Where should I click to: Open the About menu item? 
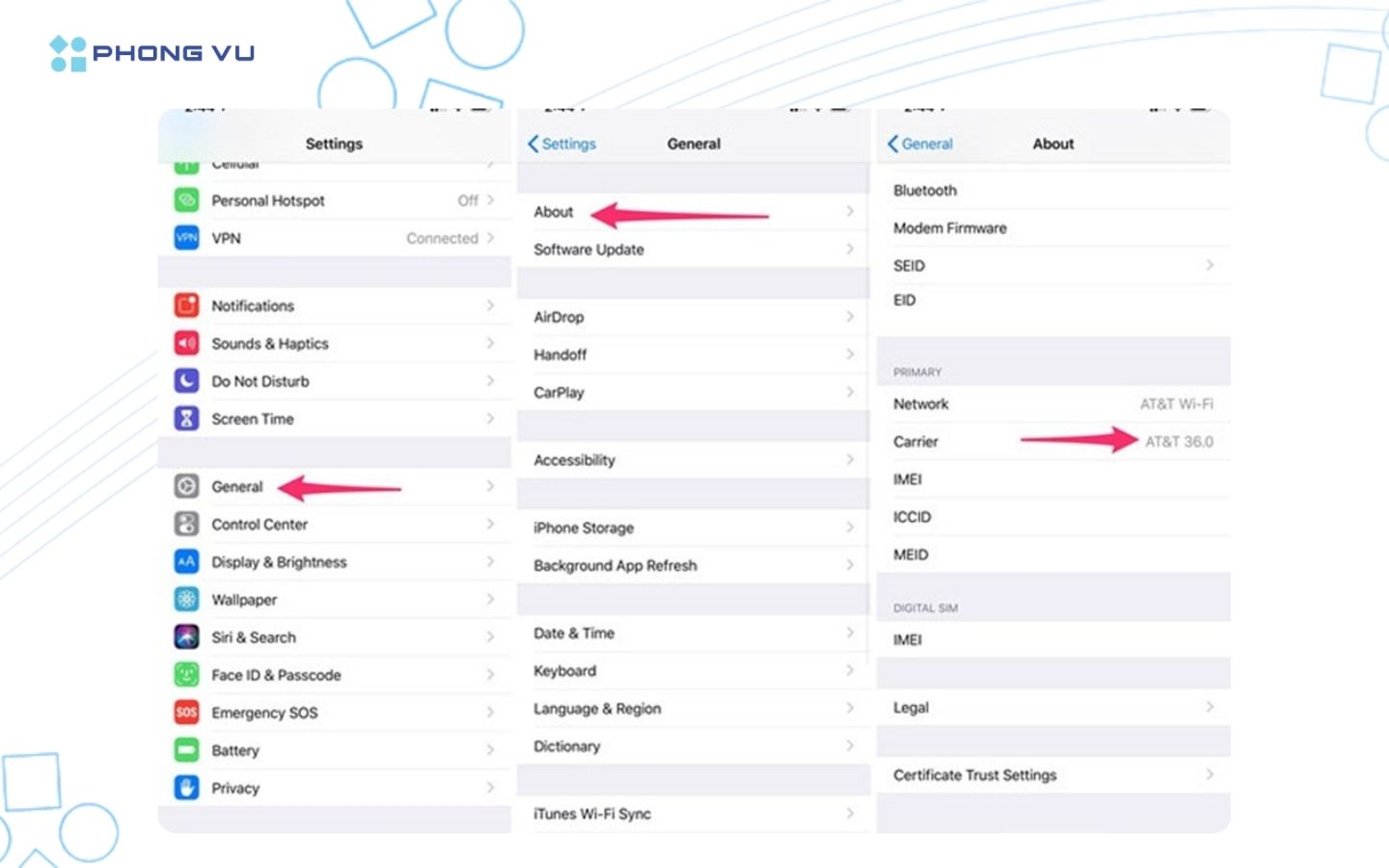(554, 212)
